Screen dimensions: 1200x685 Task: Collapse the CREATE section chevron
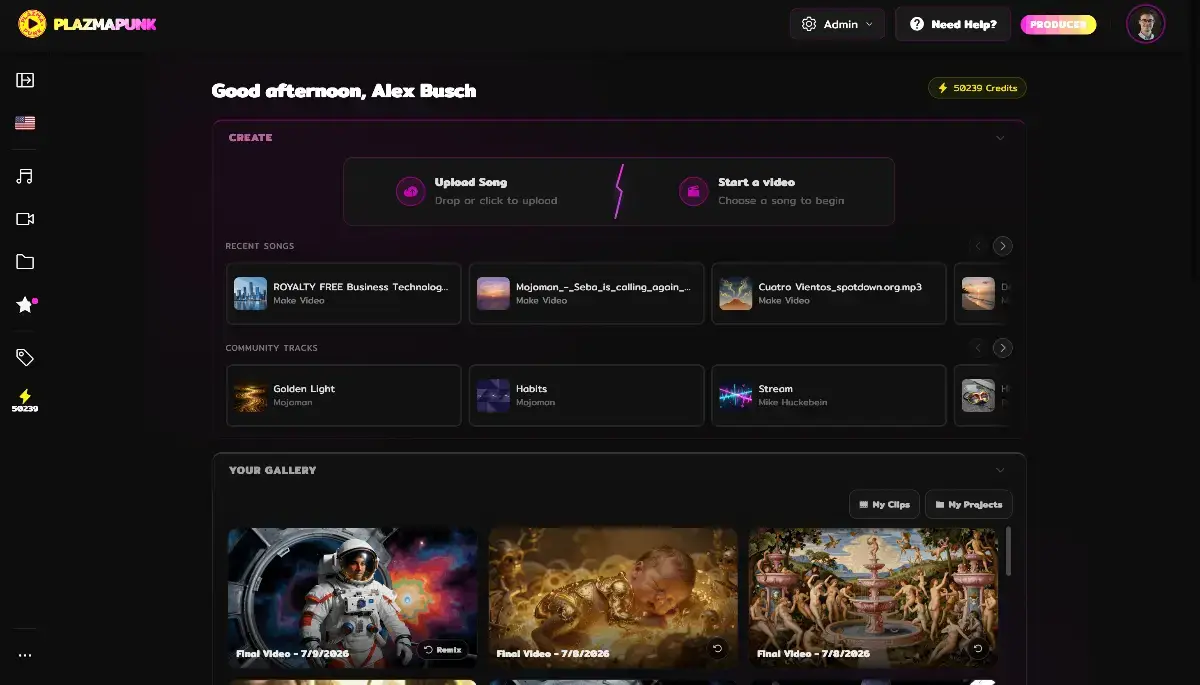pos(1000,138)
